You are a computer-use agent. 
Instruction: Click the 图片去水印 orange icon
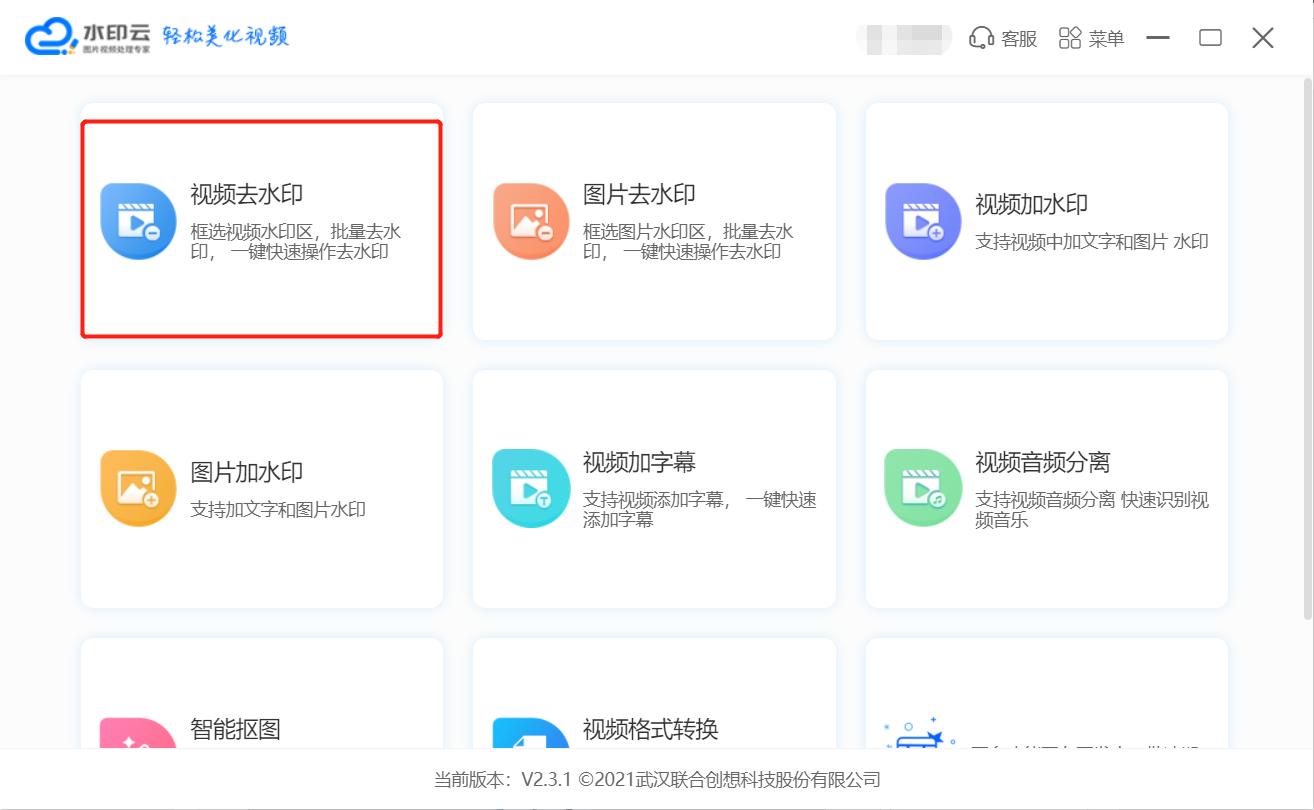click(530, 221)
